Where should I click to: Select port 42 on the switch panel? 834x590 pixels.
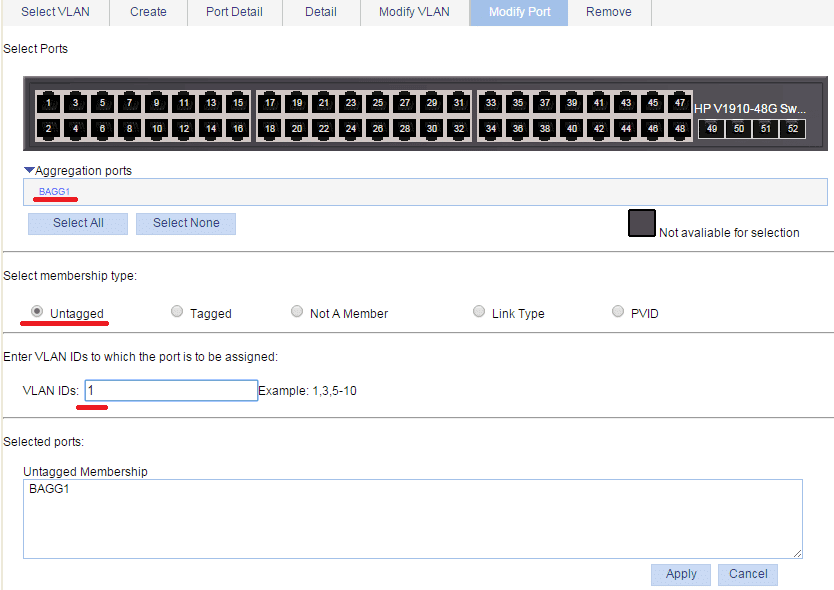coord(599,129)
